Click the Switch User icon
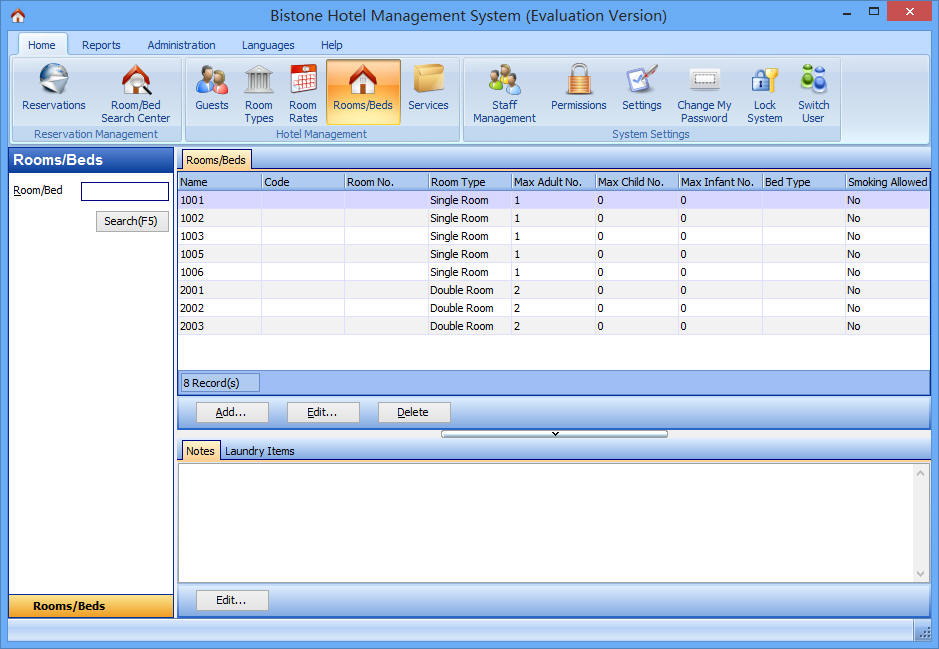The width and height of the screenshot is (939, 649). click(x=813, y=93)
